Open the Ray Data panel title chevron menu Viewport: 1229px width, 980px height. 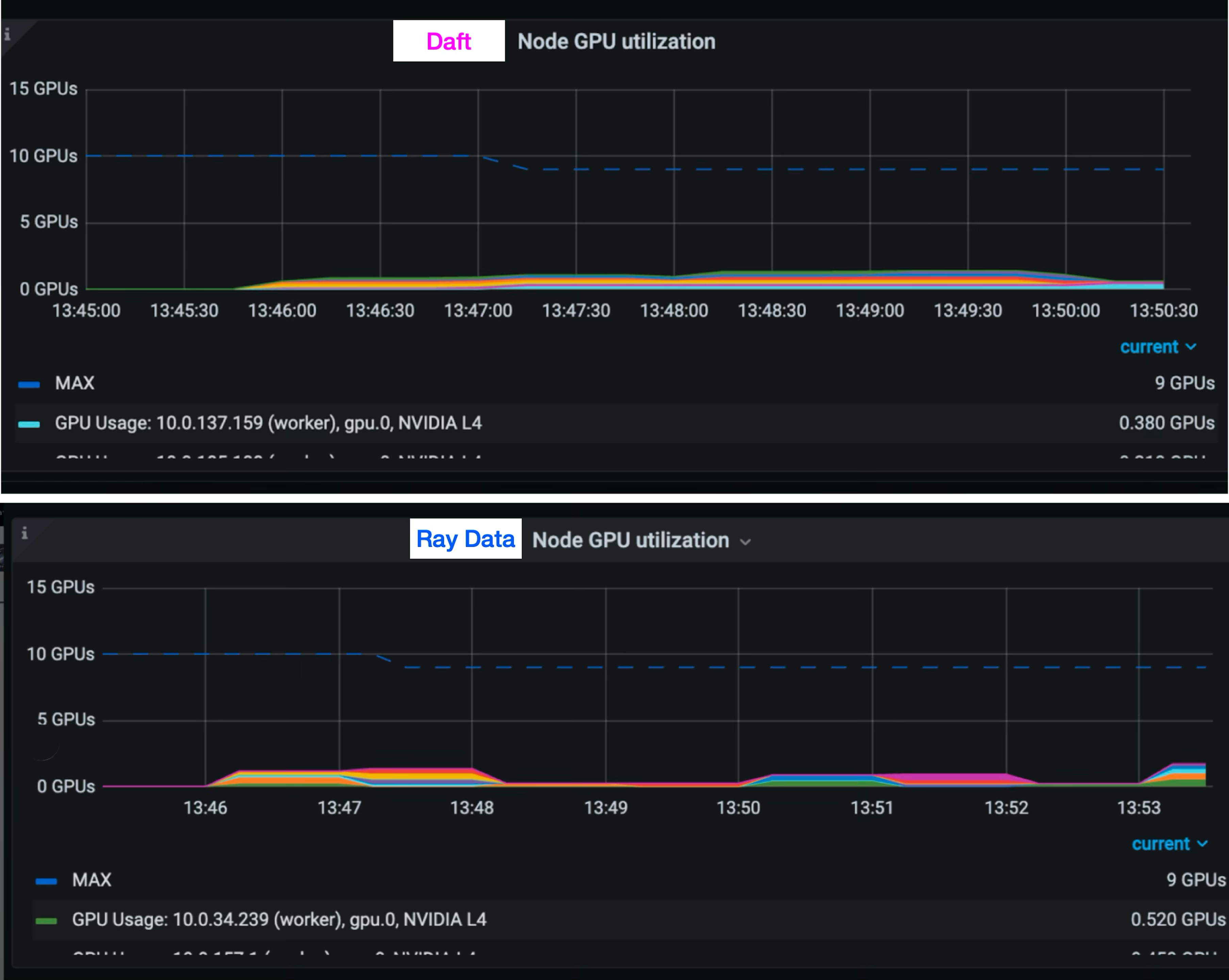[745, 542]
